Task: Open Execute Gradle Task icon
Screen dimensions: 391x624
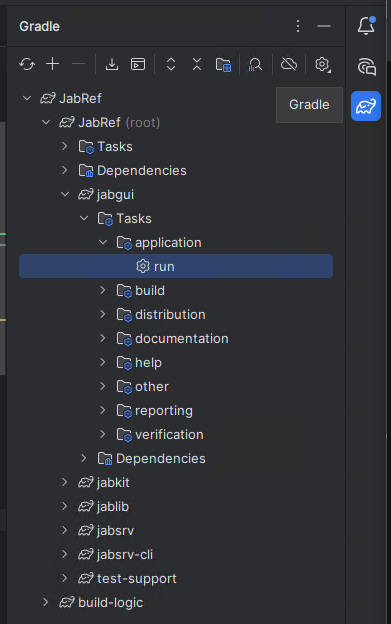Action: [138, 64]
